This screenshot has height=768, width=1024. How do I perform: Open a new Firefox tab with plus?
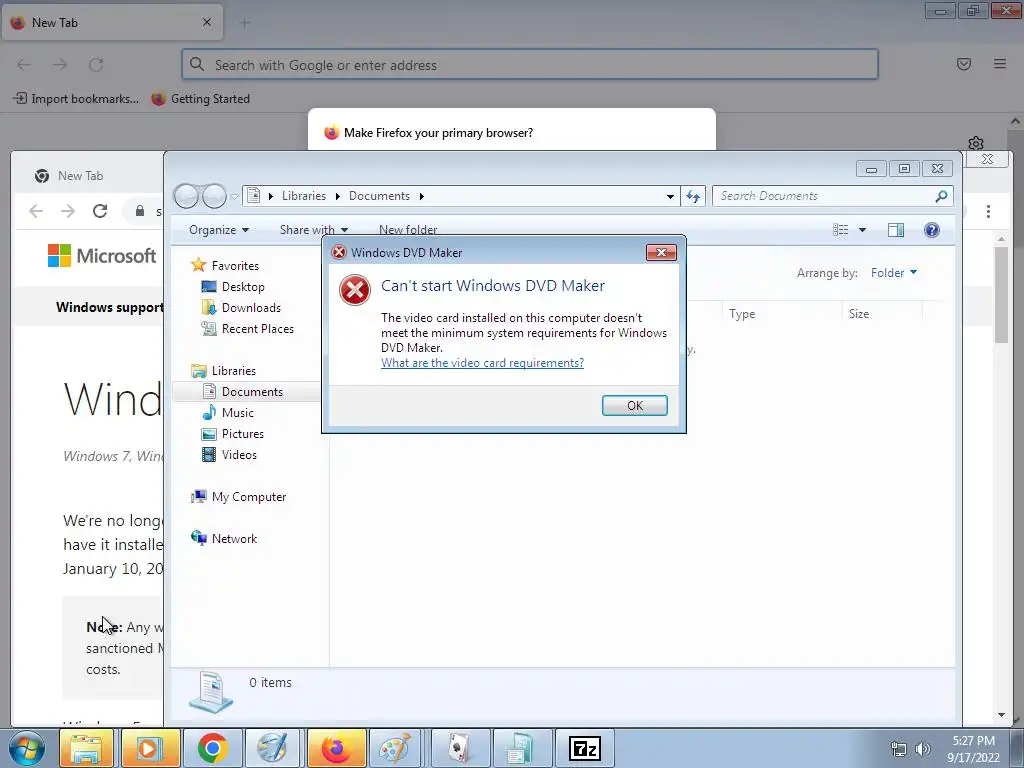pyautogui.click(x=245, y=23)
